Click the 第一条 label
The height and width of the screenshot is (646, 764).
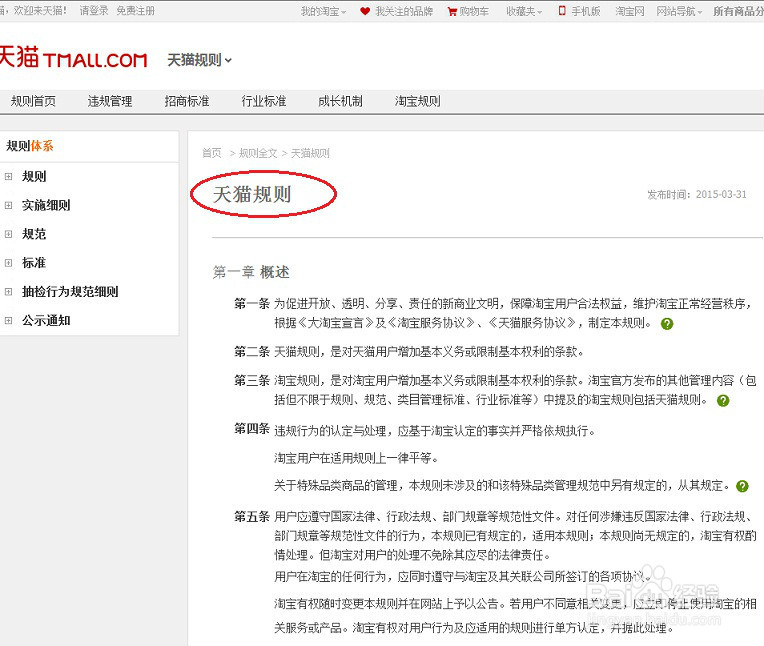(x=252, y=304)
